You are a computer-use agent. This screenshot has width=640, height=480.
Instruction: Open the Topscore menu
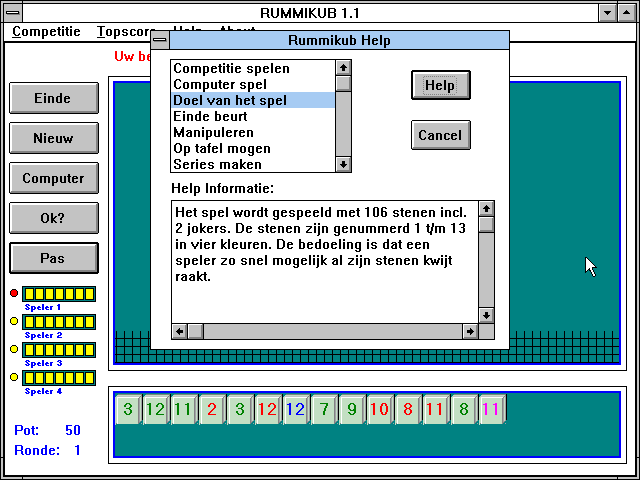pos(124,31)
